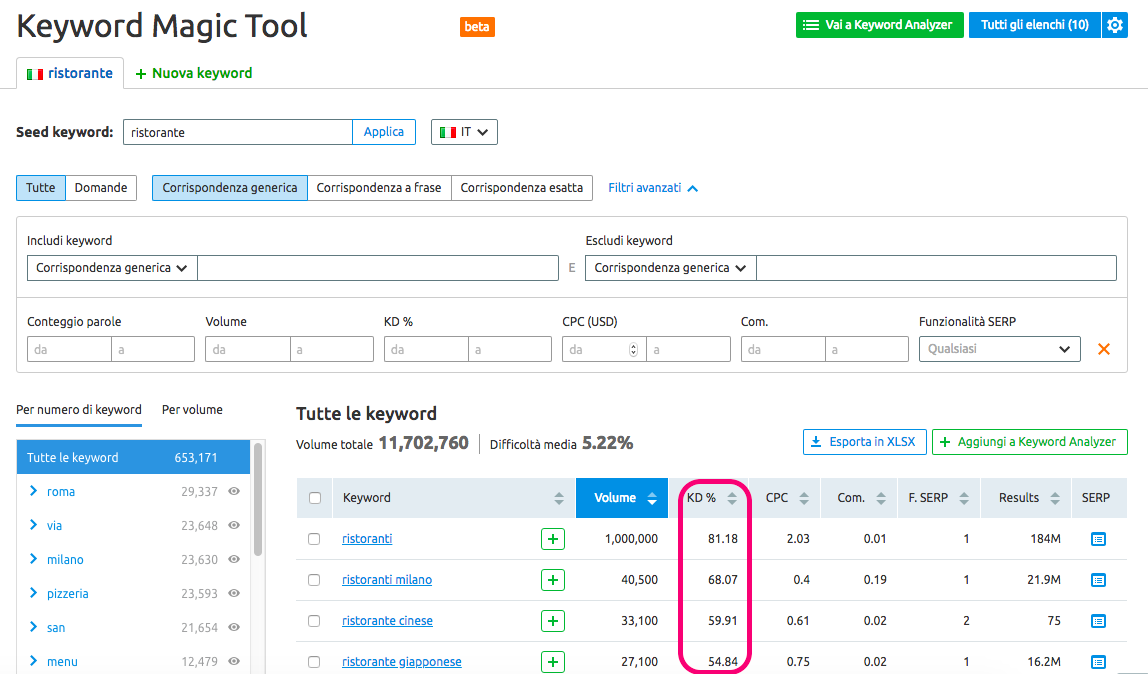The width and height of the screenshot is (1148, 674).
Task: Select the 'Corrispondenza esatta' match tab
Action: 521,188
